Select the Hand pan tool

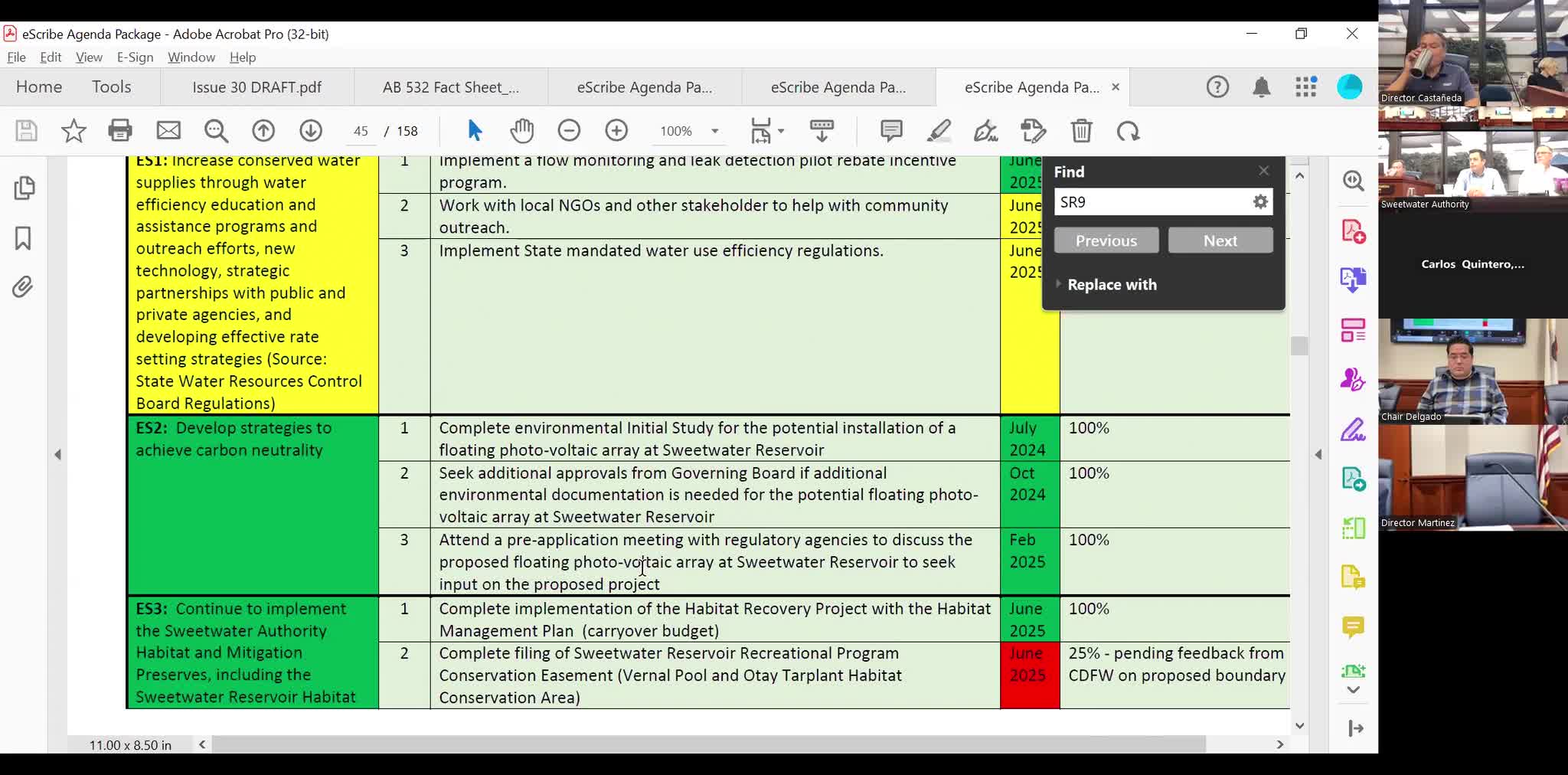coord(521,131)
